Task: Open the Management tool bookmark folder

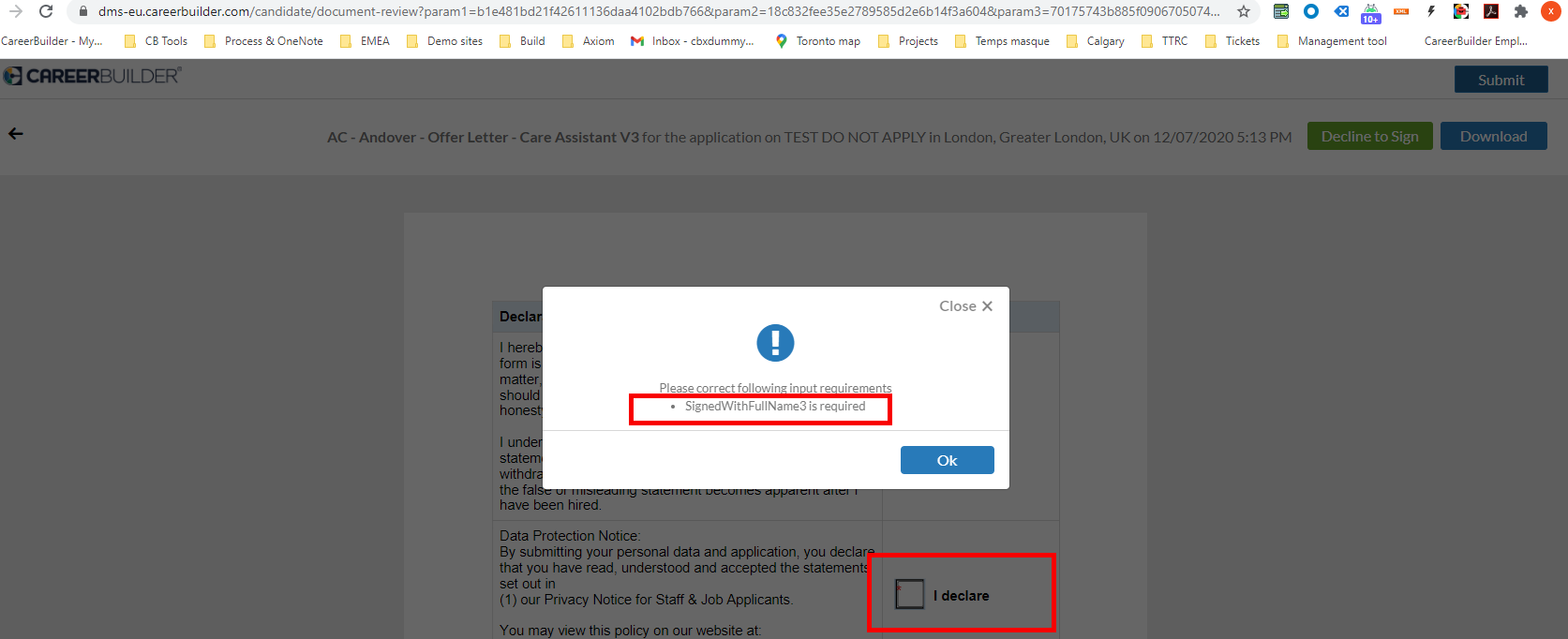Action: [1332, 41]
